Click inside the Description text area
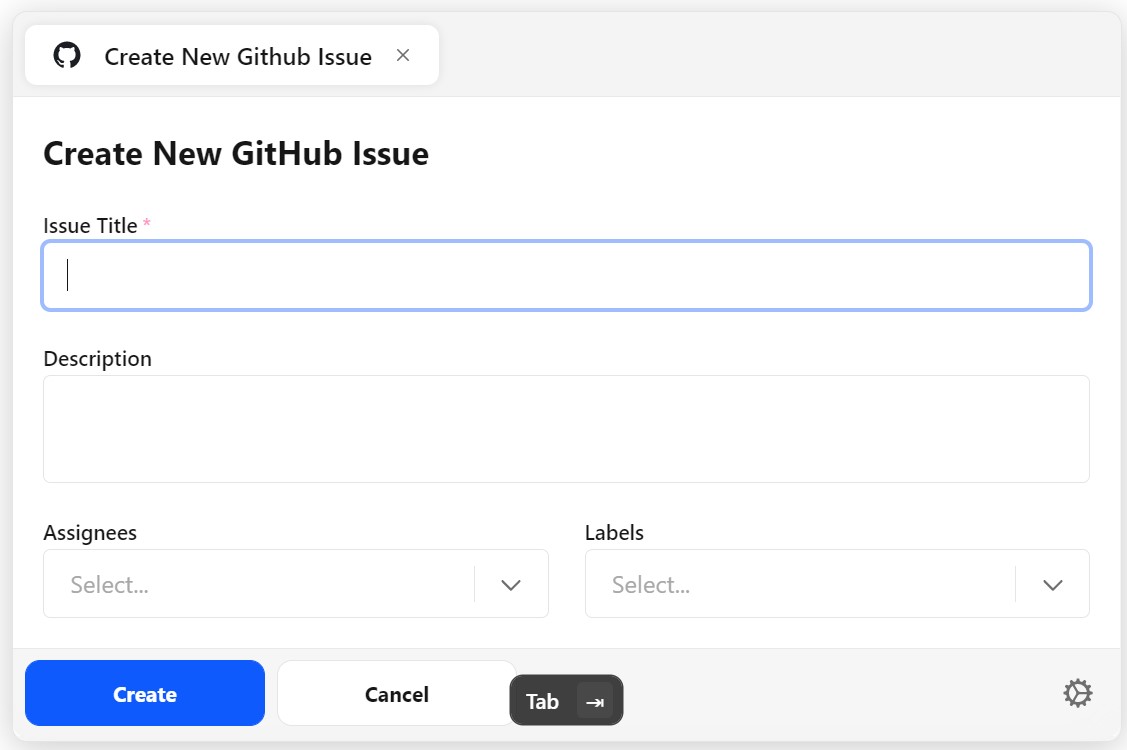The height and width of the screenshot is (750, 1127). (x=566, y=429)
